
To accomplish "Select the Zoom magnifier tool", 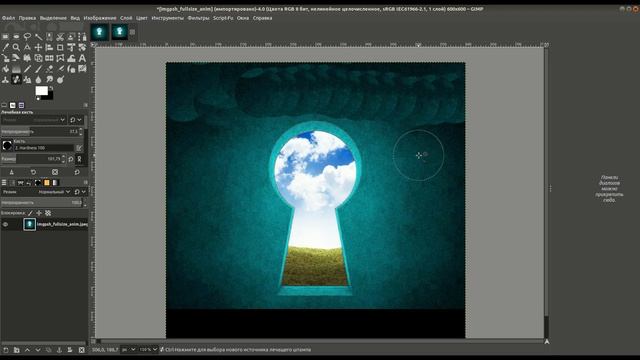I will point(16,47).
